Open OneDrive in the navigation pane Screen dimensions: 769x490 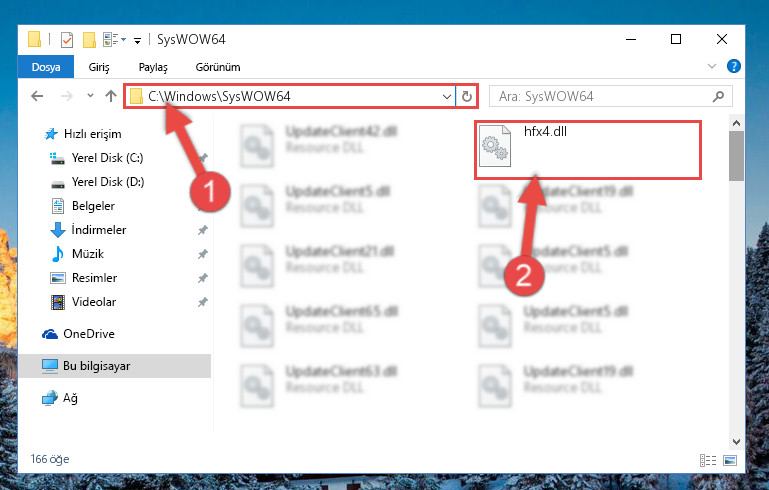pos(89,334)
